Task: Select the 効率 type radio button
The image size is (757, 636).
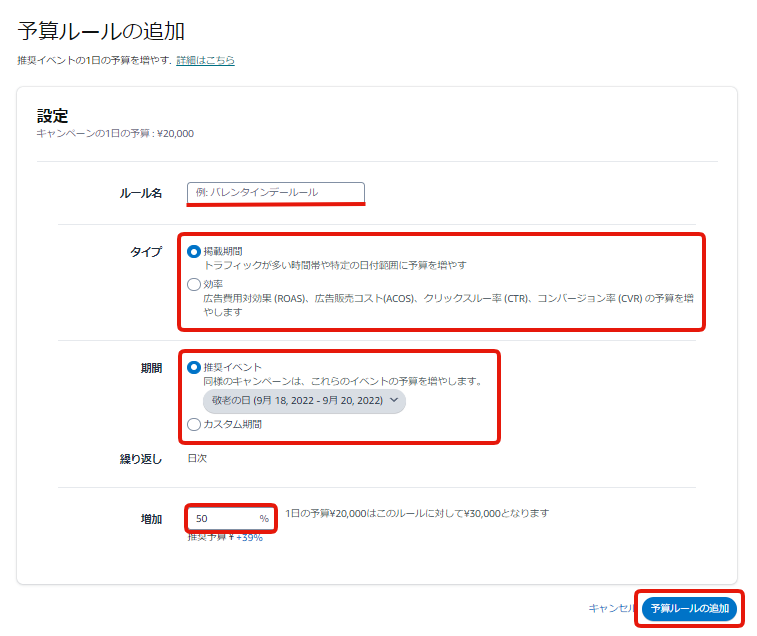Action: tap(194, 285)
